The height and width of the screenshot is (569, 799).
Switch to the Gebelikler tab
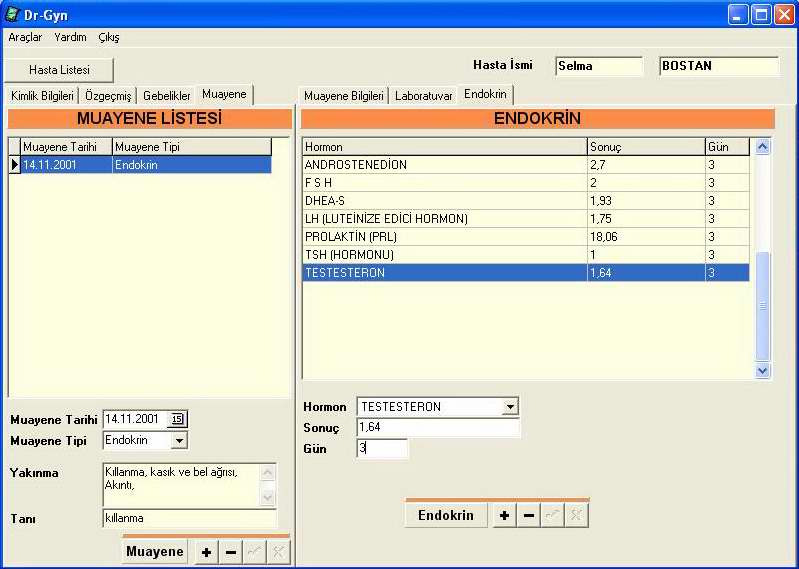166,96
